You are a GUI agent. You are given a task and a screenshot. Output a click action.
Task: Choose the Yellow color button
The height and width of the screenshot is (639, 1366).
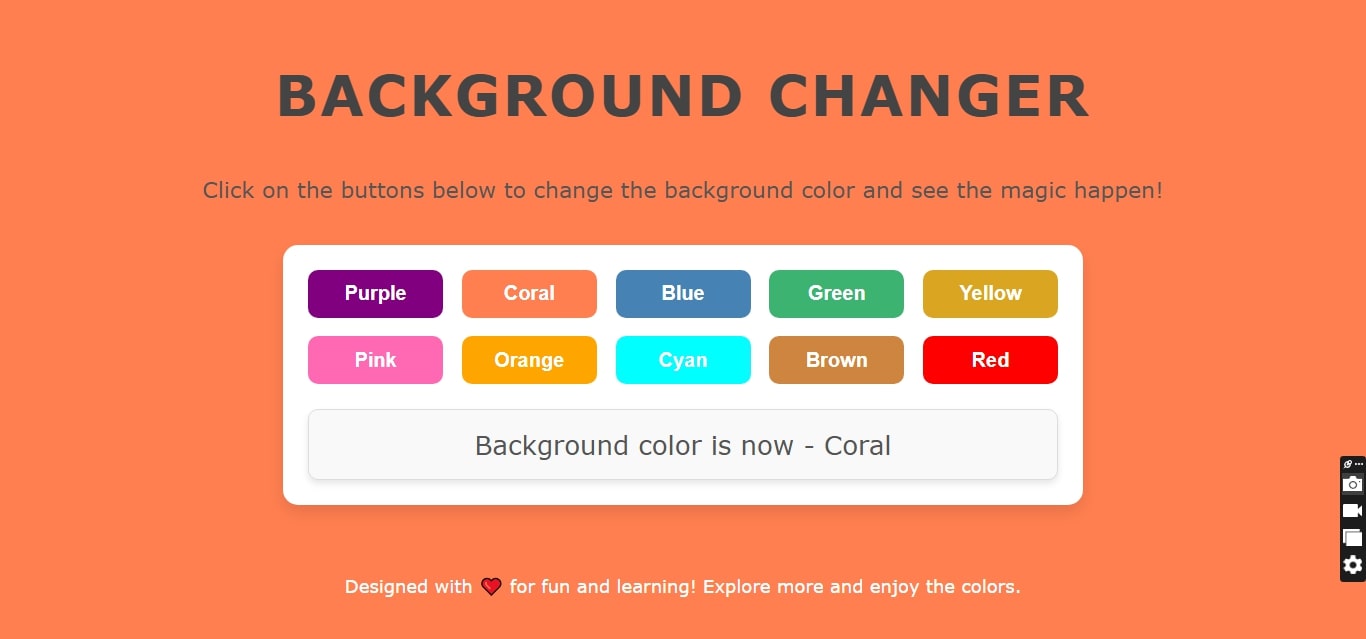point(990,294)
